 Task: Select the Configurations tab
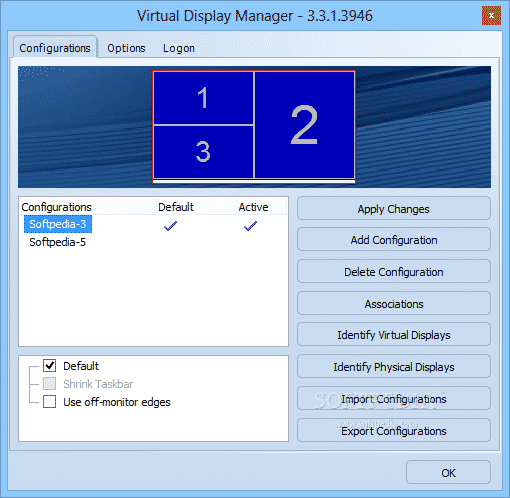55,48
